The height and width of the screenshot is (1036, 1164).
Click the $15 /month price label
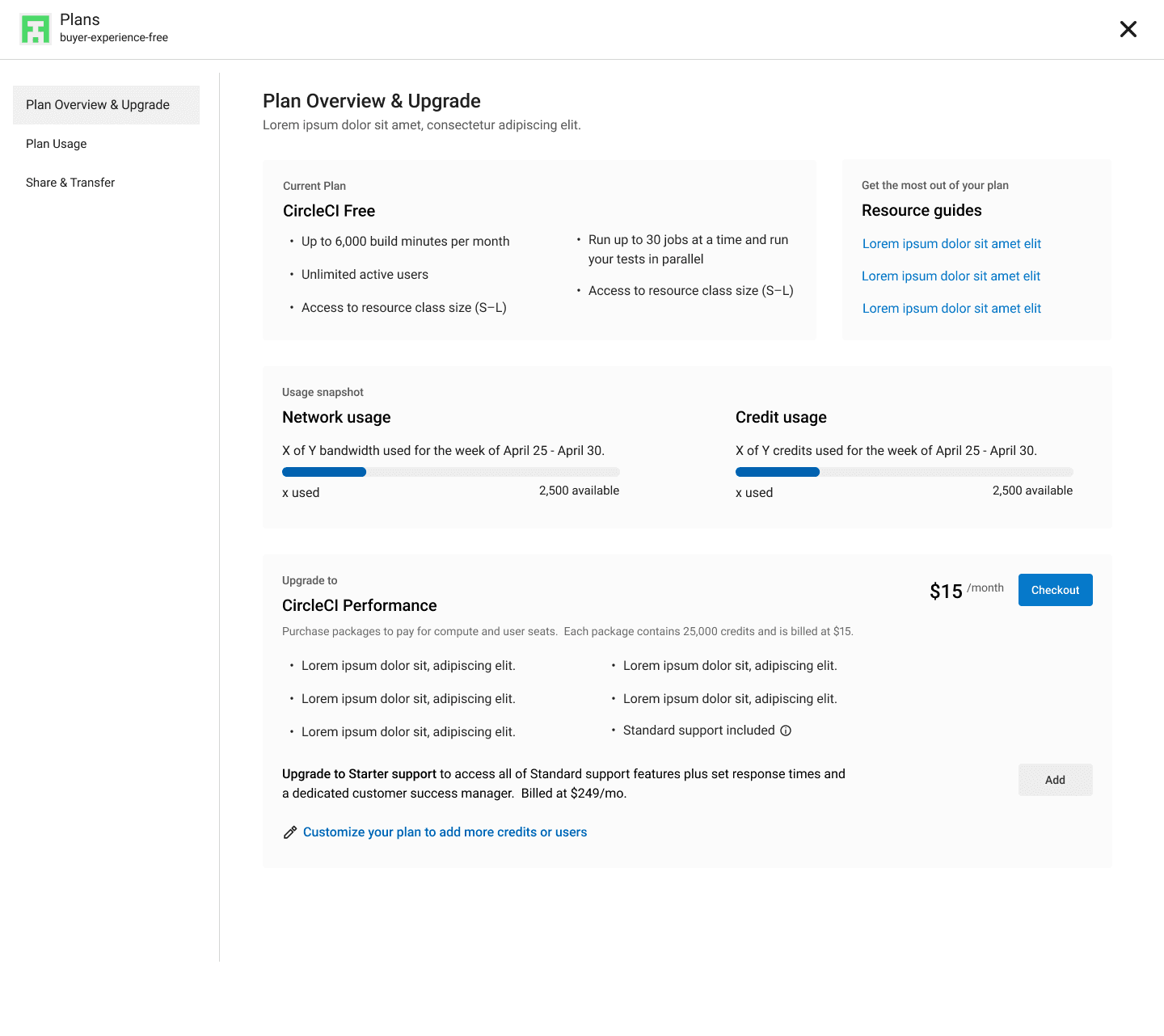966,591
